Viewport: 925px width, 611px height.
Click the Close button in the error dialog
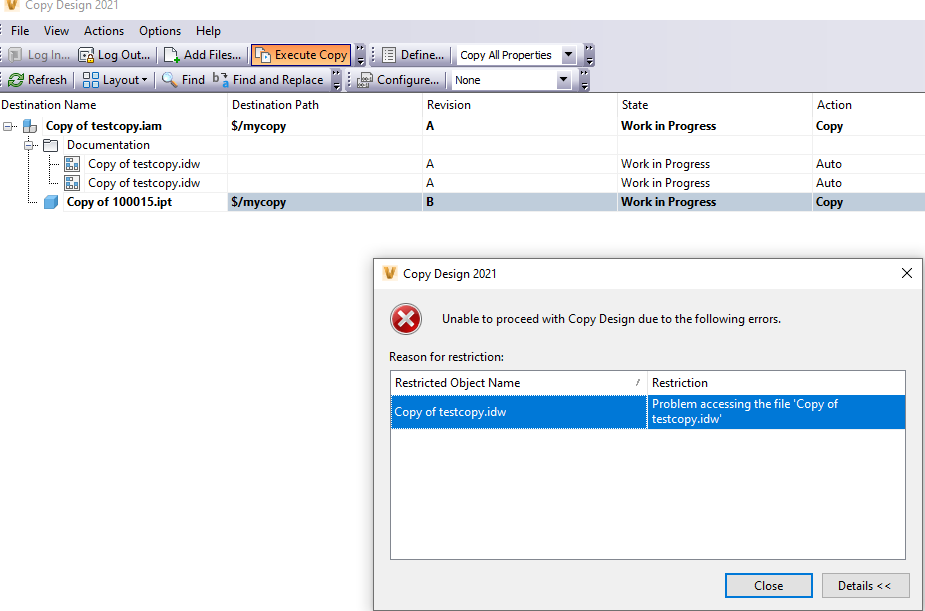pyautogui.click(x=768, y=585)
